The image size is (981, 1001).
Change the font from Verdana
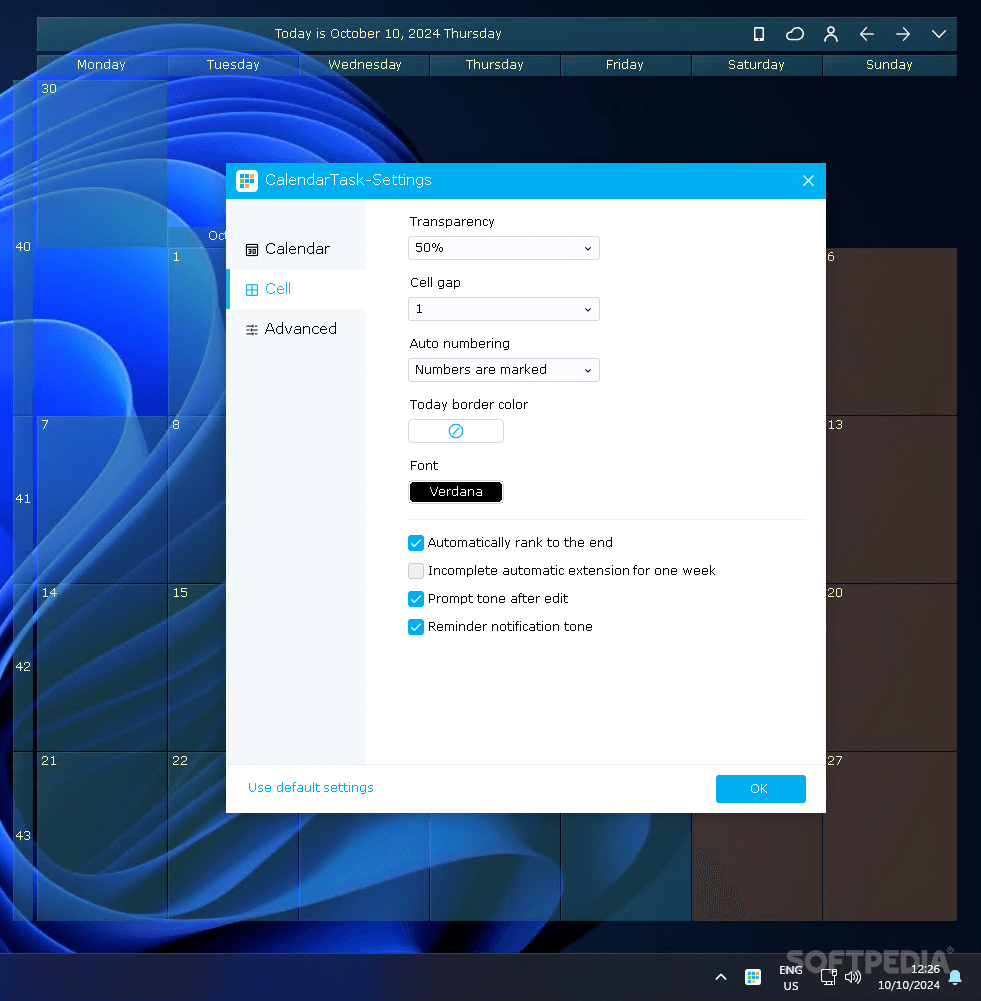(455, 491)
